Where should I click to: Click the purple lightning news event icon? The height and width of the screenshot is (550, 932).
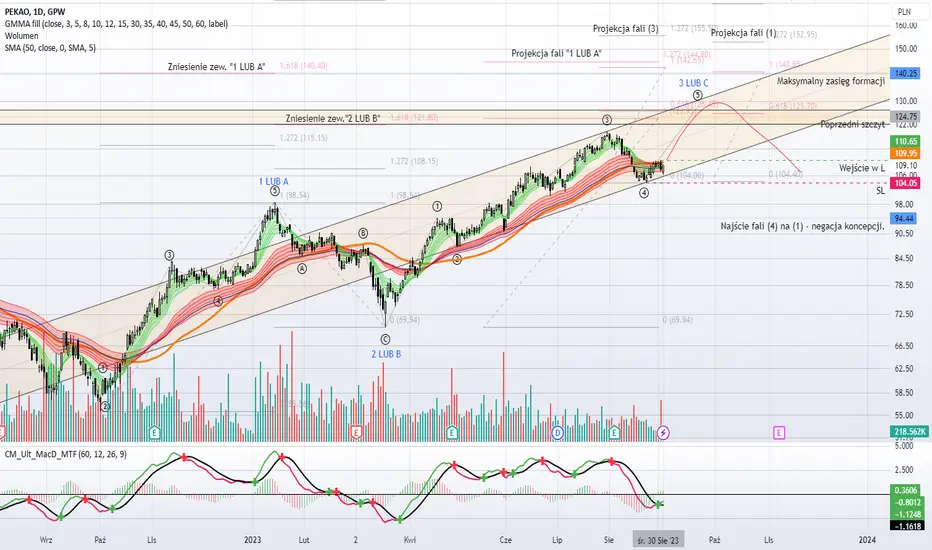click(x=663, y=432)
